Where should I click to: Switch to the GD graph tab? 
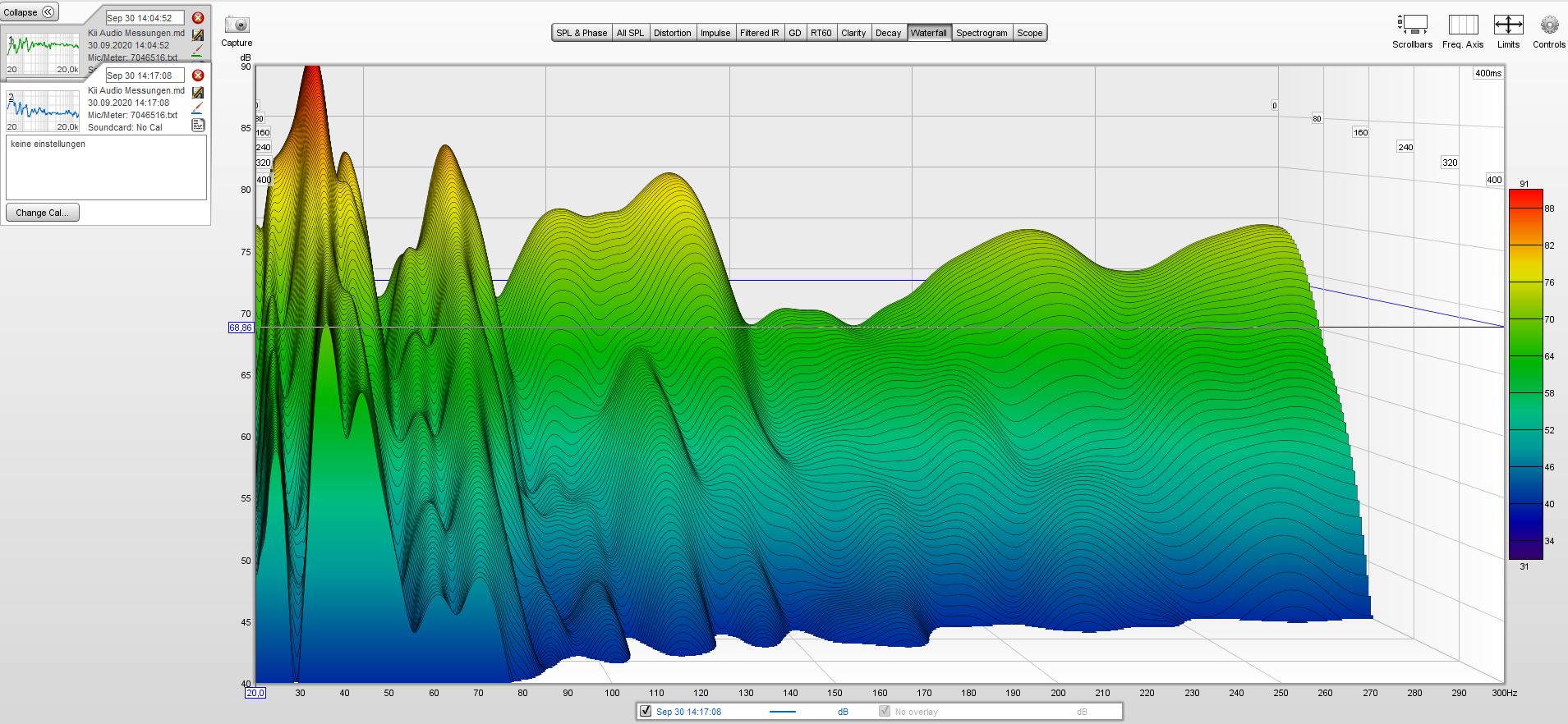tap(795, 33)
